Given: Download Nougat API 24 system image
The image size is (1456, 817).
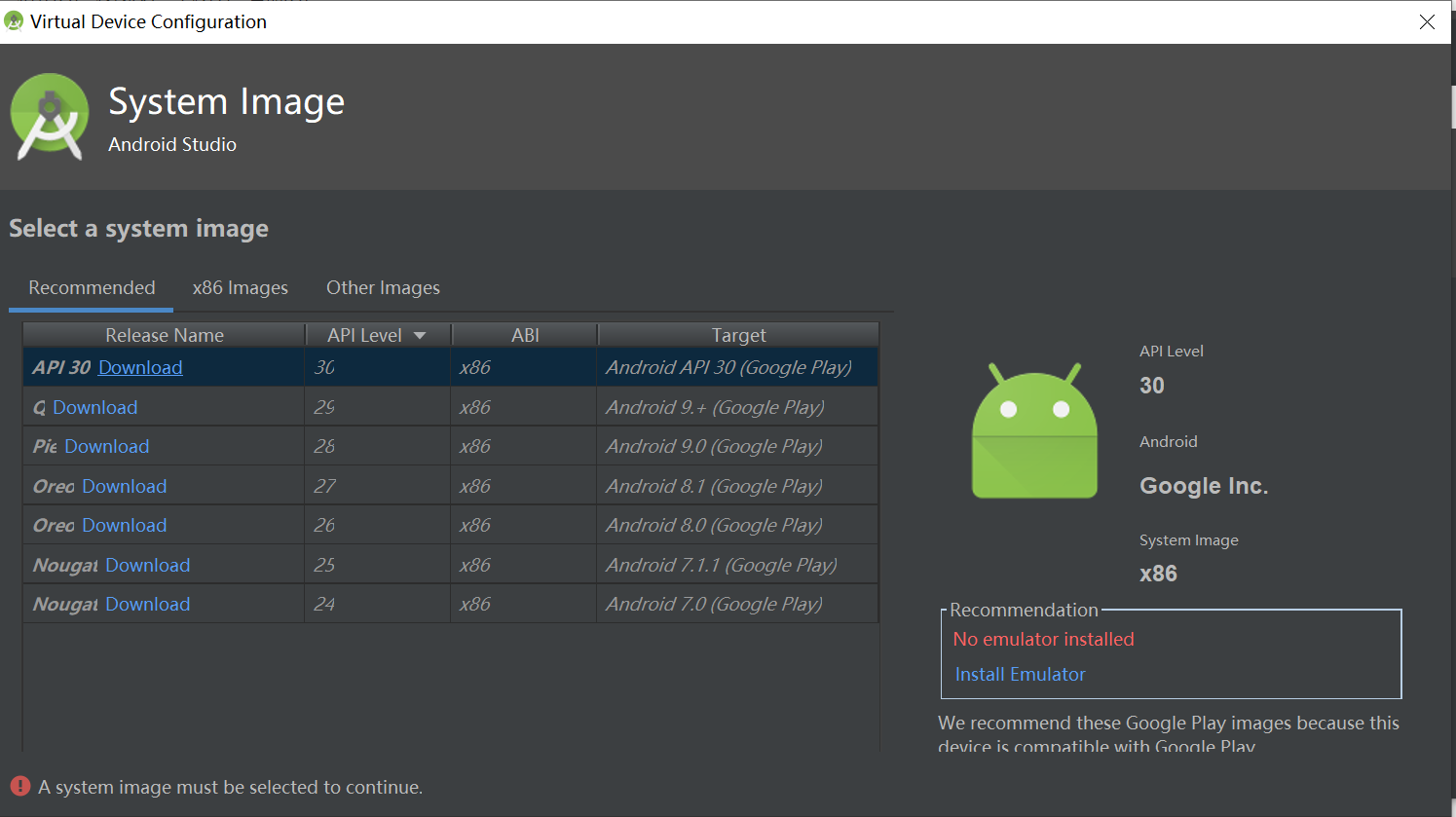Looking at the screenshot, I should (x=147, y=604).
